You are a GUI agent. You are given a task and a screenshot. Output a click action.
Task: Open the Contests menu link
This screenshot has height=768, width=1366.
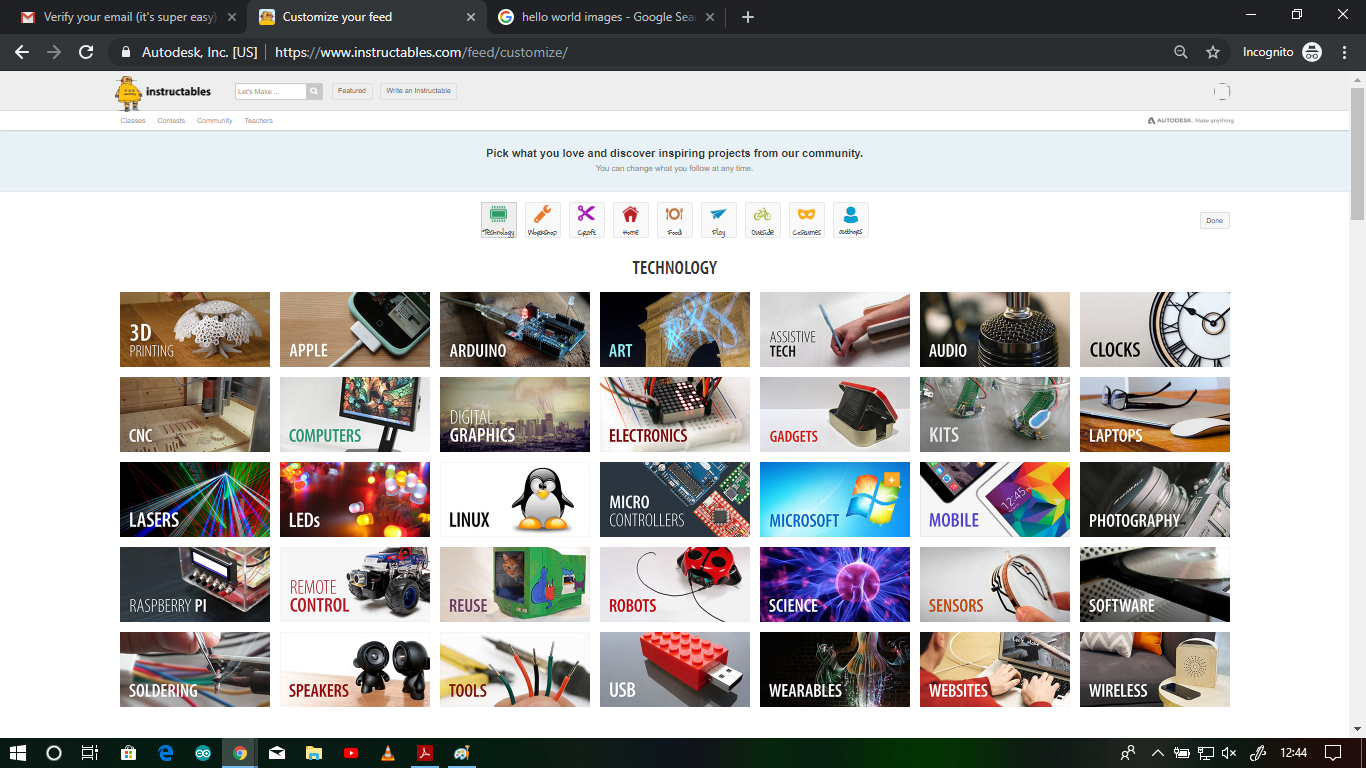click(x=171, y=121)
